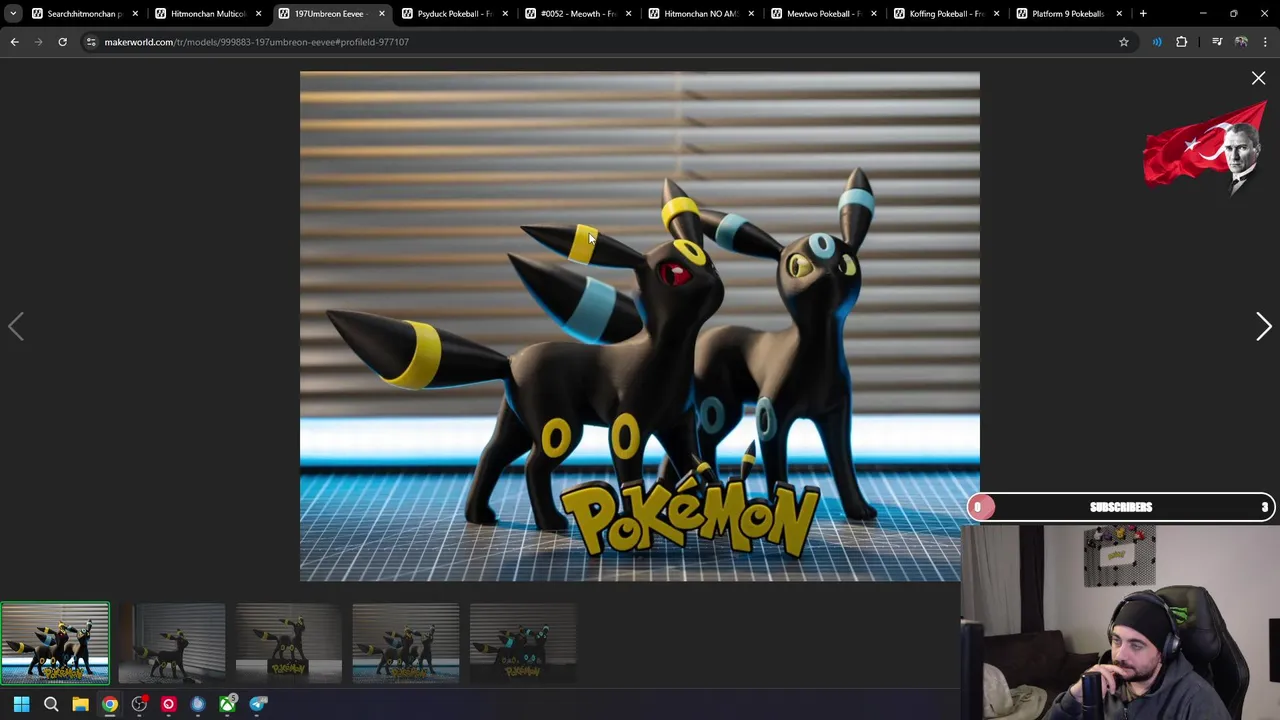Close the Psyduck Pokeball tab
This screenshot has height=720, width=1280.
[504, 14]
